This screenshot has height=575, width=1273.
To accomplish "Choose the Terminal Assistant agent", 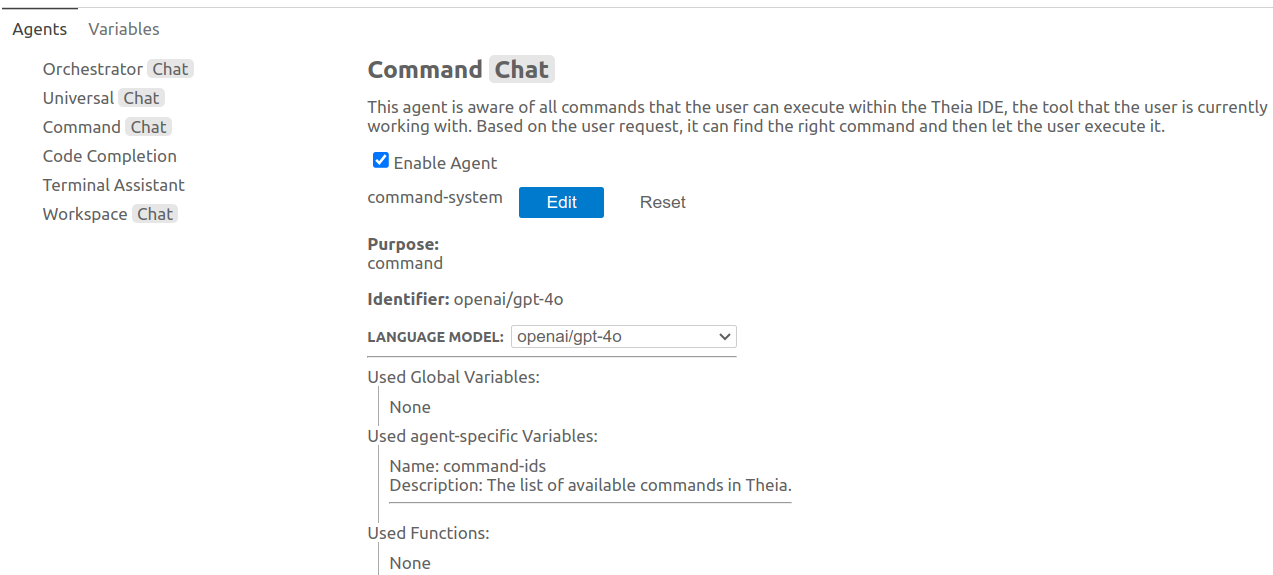I will click(114, 185).
